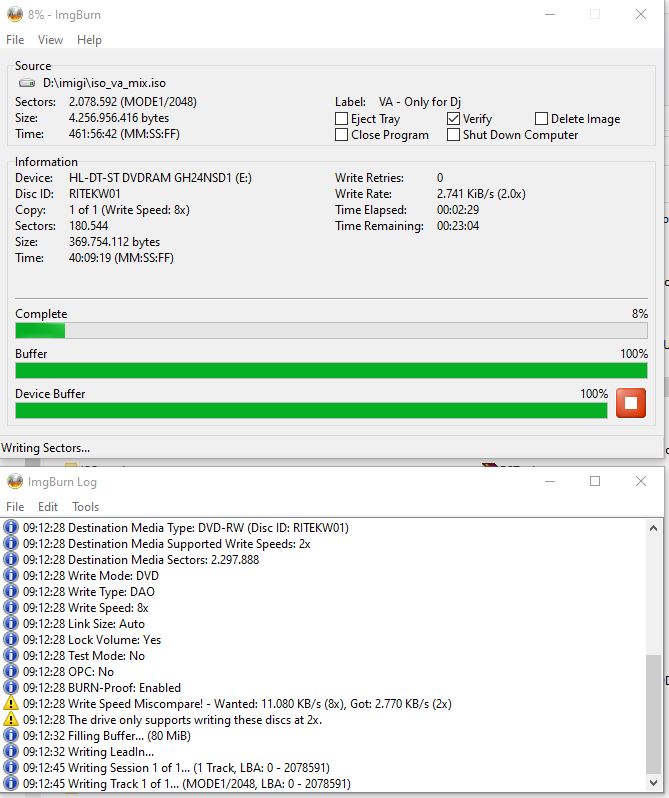Open the File menu in ImgBurn
Image resolution: width=669 pixels, height=798 pixels.
click(15, 40)
